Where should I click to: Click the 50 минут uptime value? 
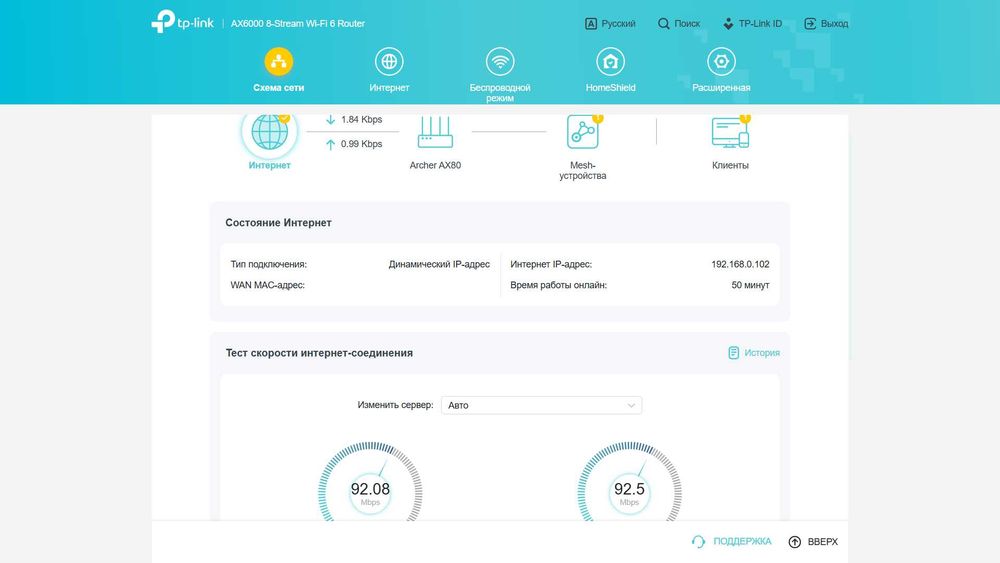click(750, 285)
